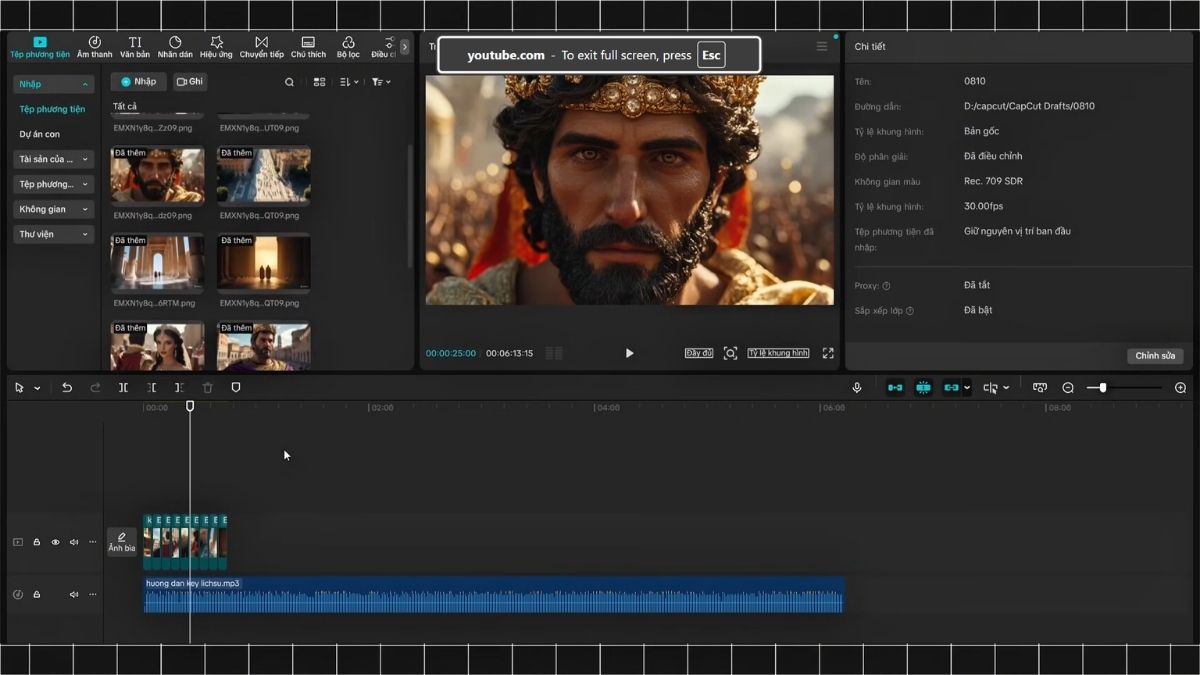Click the Ghi record button in the media panel
1200x675 pixels.
(x=189, y=81)
